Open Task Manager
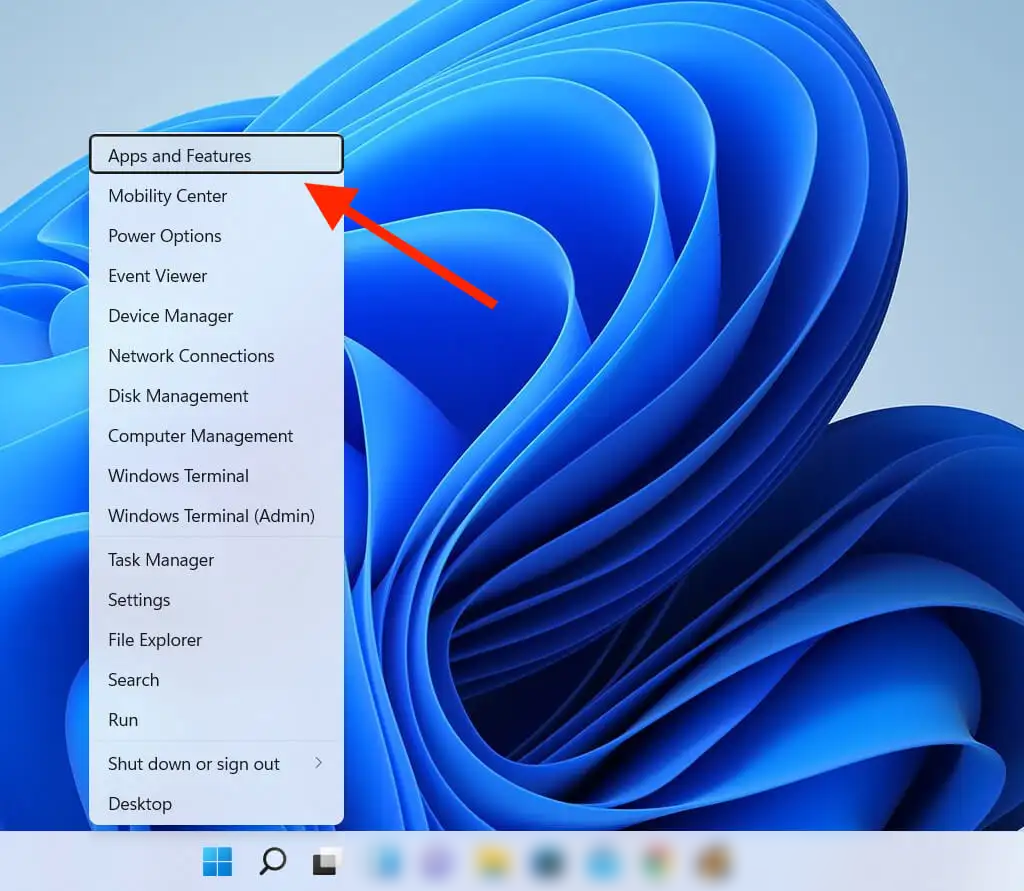Viewport: 1024px width, 891px height. click(x=161, y=560)
